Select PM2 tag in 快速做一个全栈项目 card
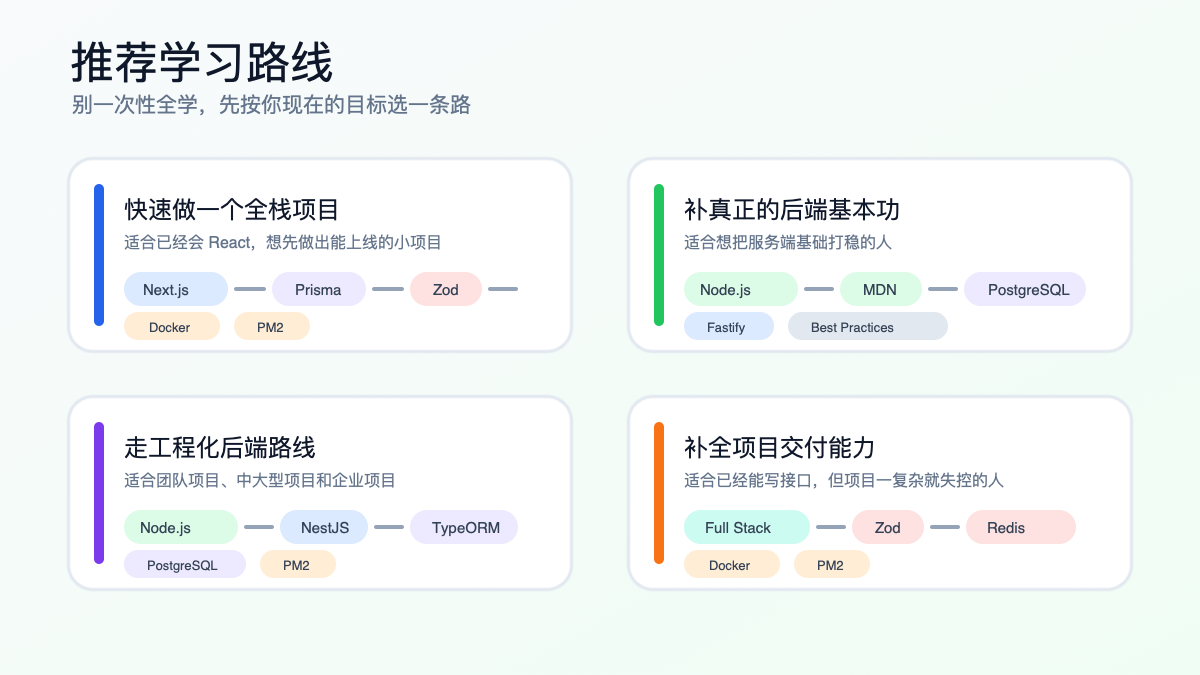This screenshot has height=675, width=1200. (272, 326)
